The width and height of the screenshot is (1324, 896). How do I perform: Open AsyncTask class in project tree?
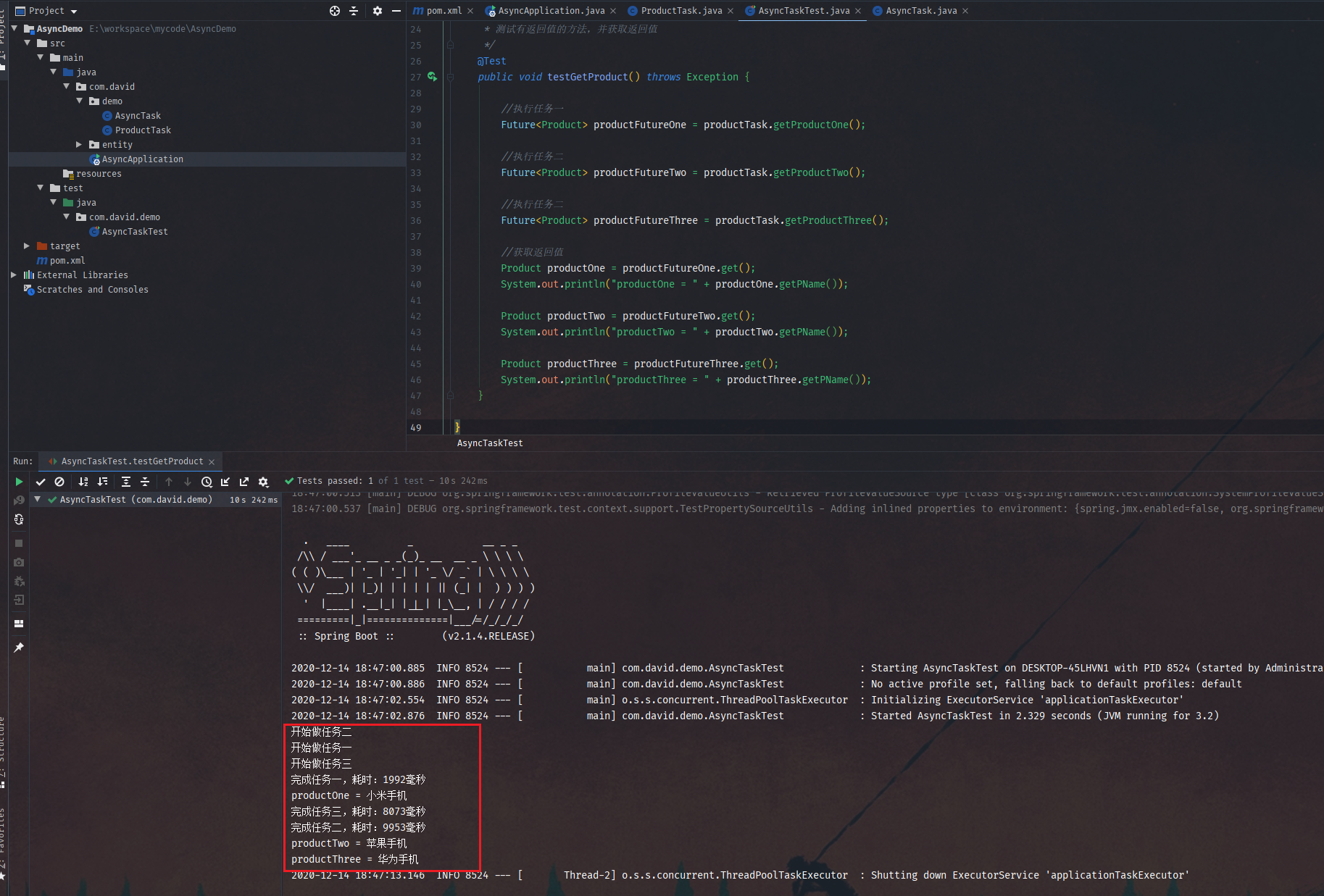(x=138, y=116)
